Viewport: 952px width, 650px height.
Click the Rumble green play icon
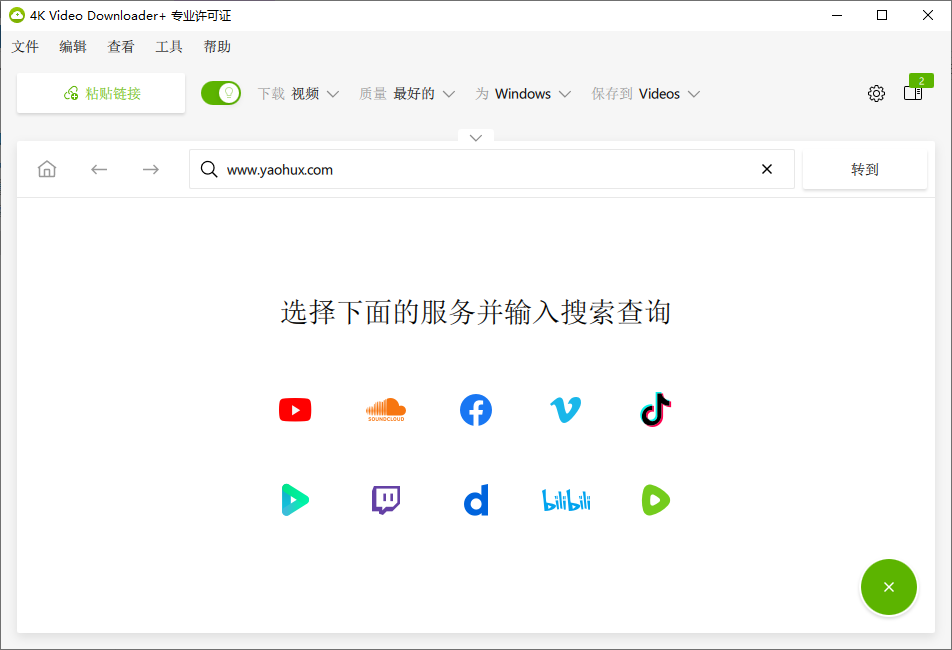(655, 499)
